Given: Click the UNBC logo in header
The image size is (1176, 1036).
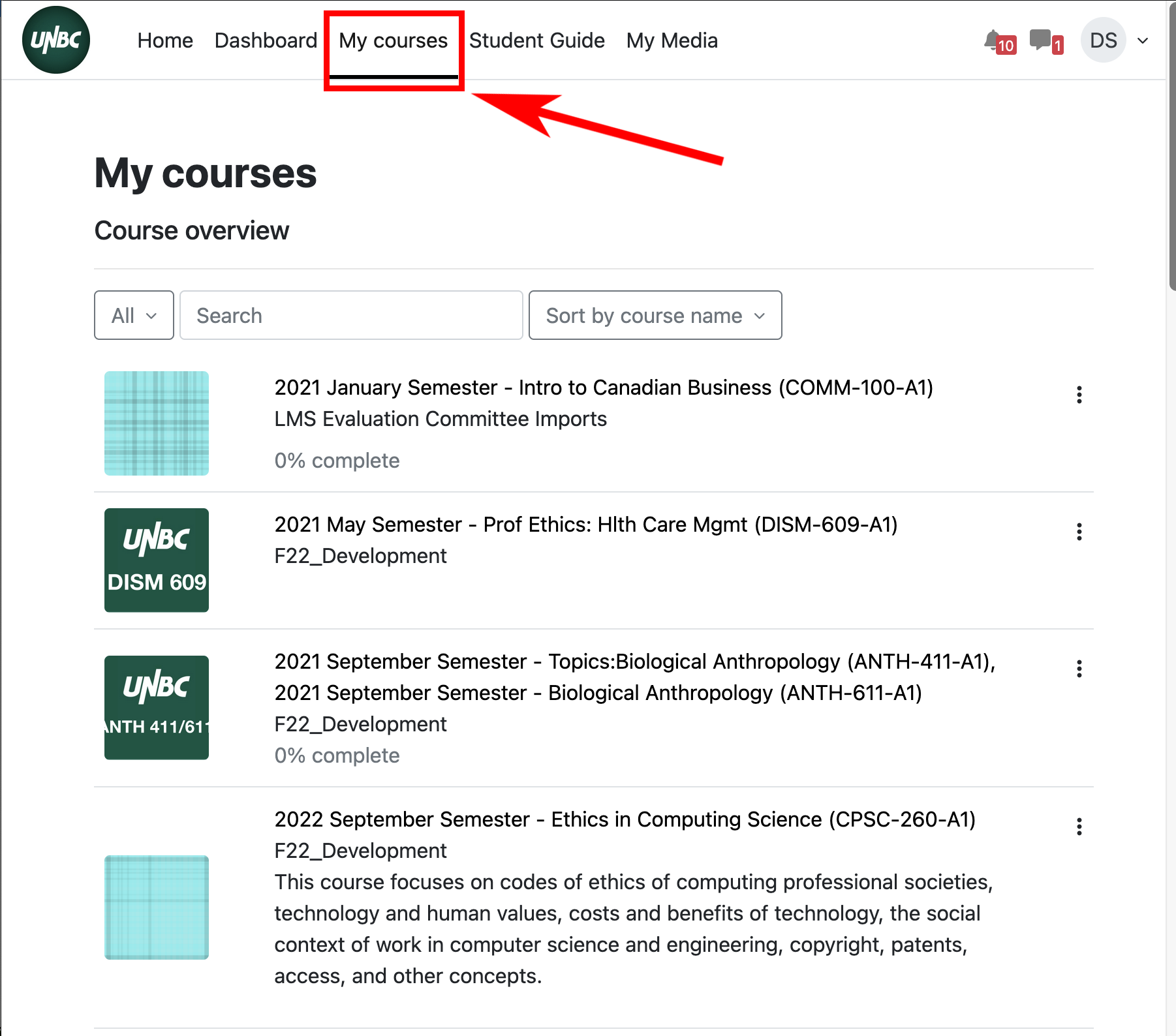Looking at the screenshot, I should 56,40.
